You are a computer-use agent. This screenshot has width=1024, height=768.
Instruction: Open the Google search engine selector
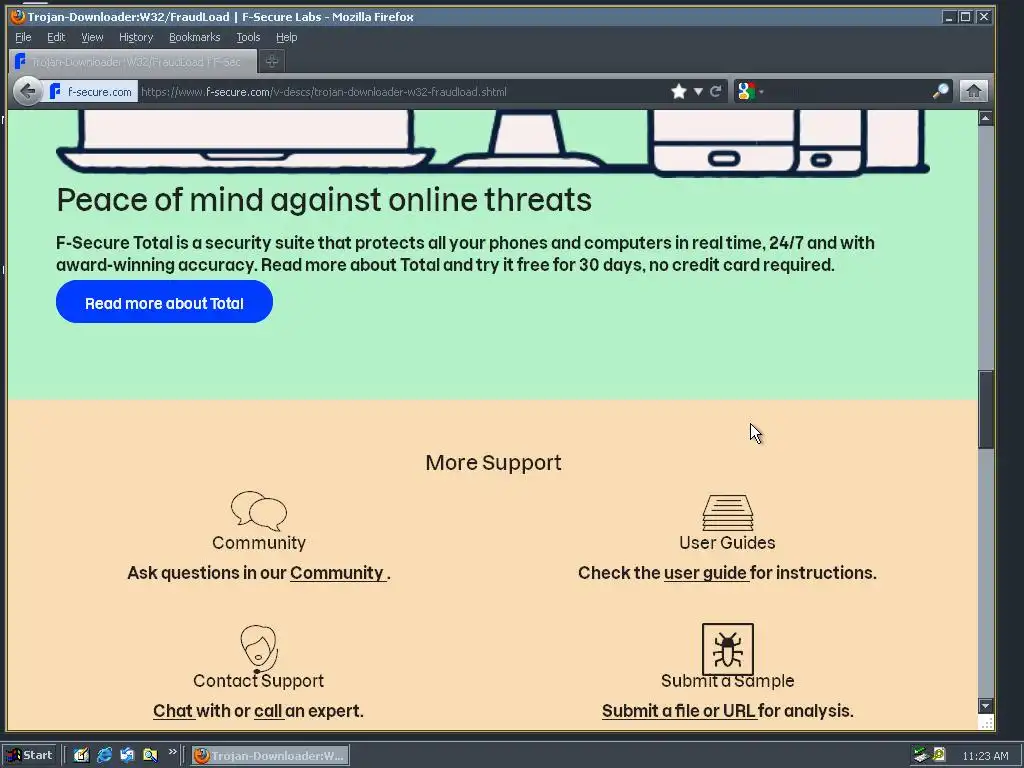750,91
